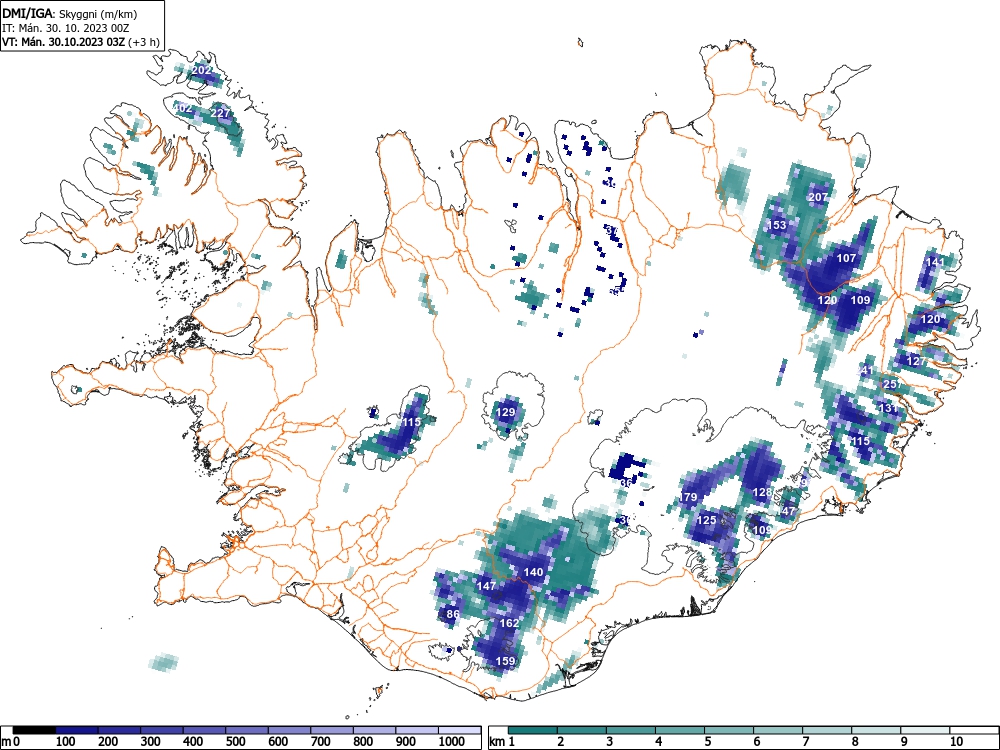The width and height of the screenshot is (1000, 750).
Task: Select the '140' visibility value
Action: tap(533, 572)
